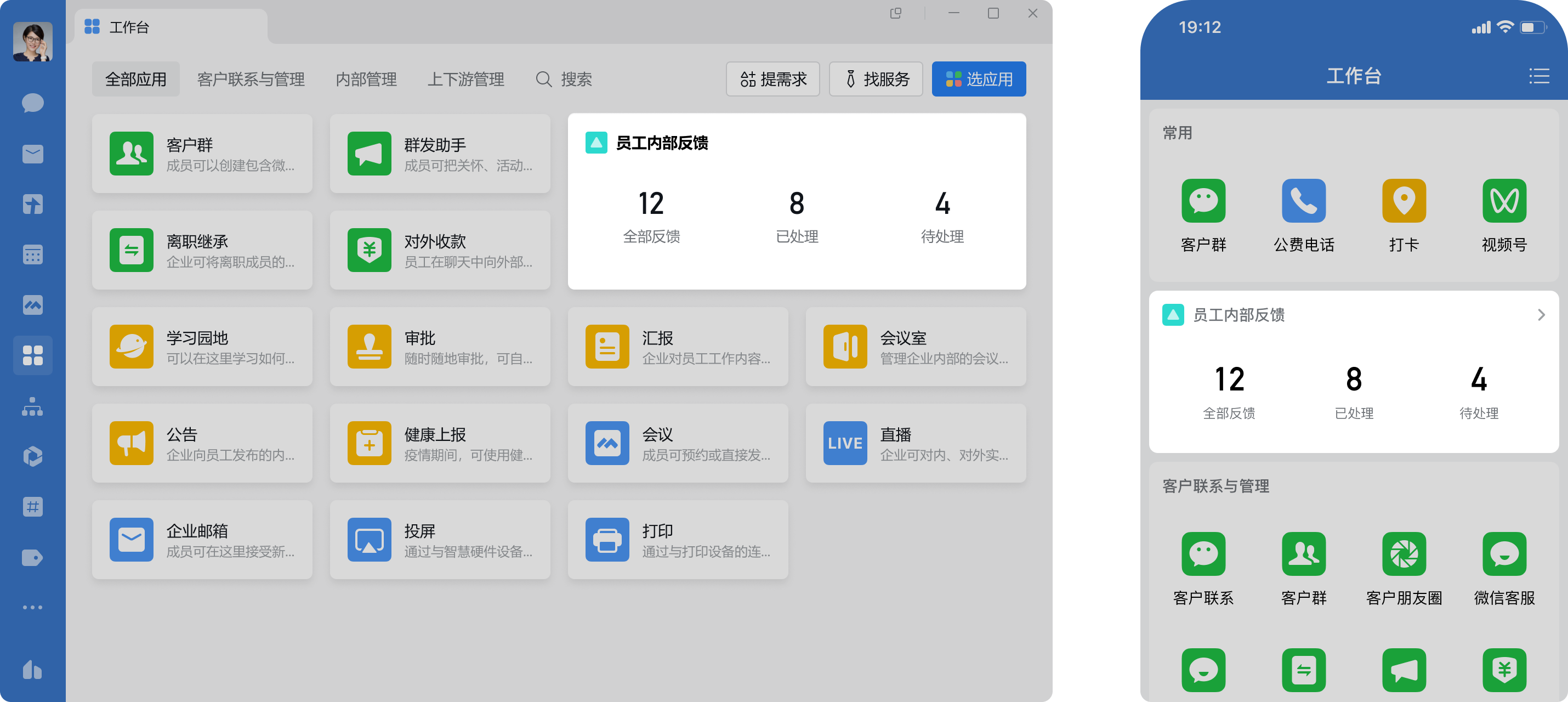Open the mail icon in sidebar
Screen dimensions: 1568x702
click(x=32, y=154)
